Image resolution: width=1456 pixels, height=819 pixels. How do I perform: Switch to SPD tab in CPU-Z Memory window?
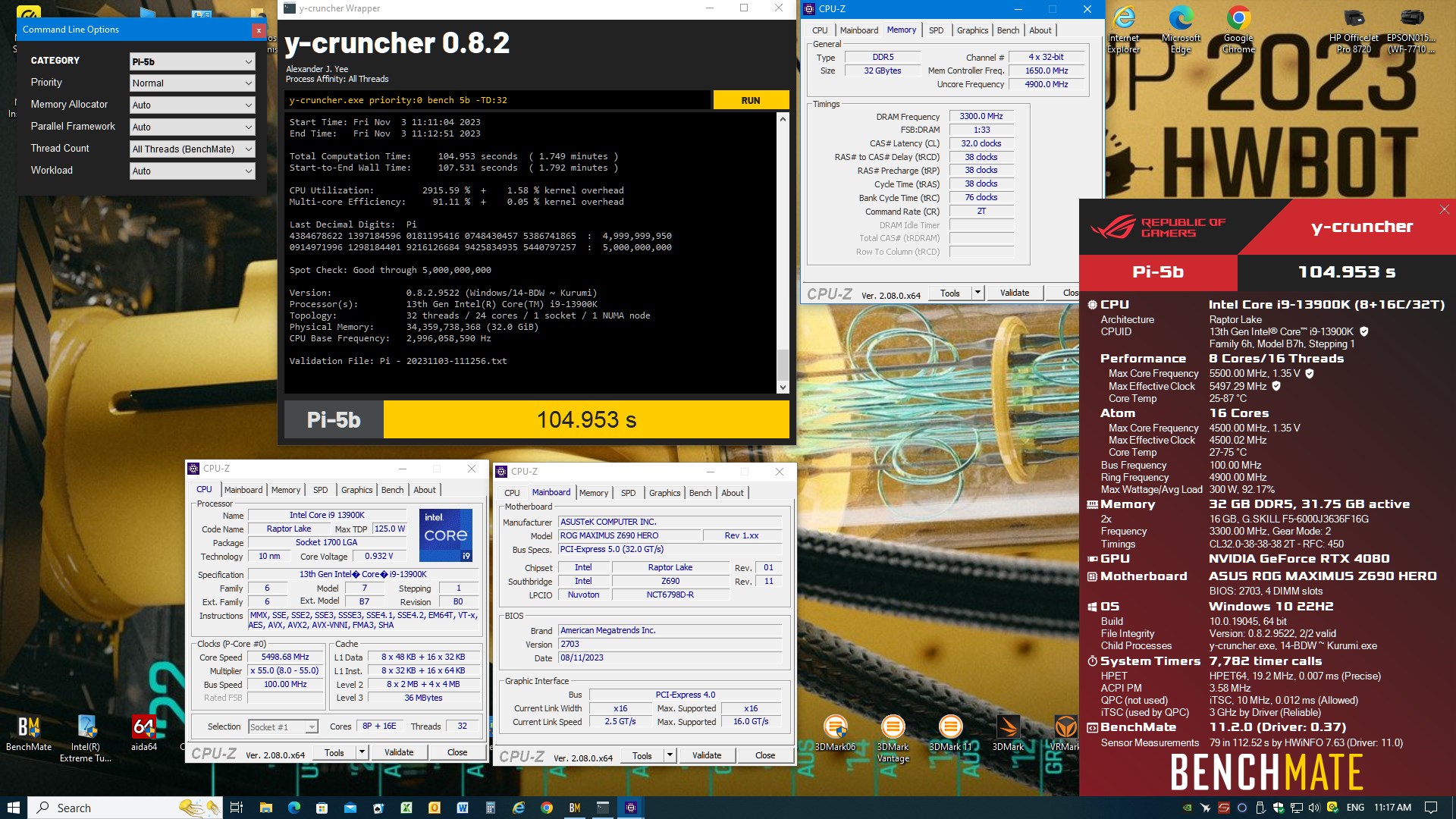pyautogui.click(x=936, y=30)
